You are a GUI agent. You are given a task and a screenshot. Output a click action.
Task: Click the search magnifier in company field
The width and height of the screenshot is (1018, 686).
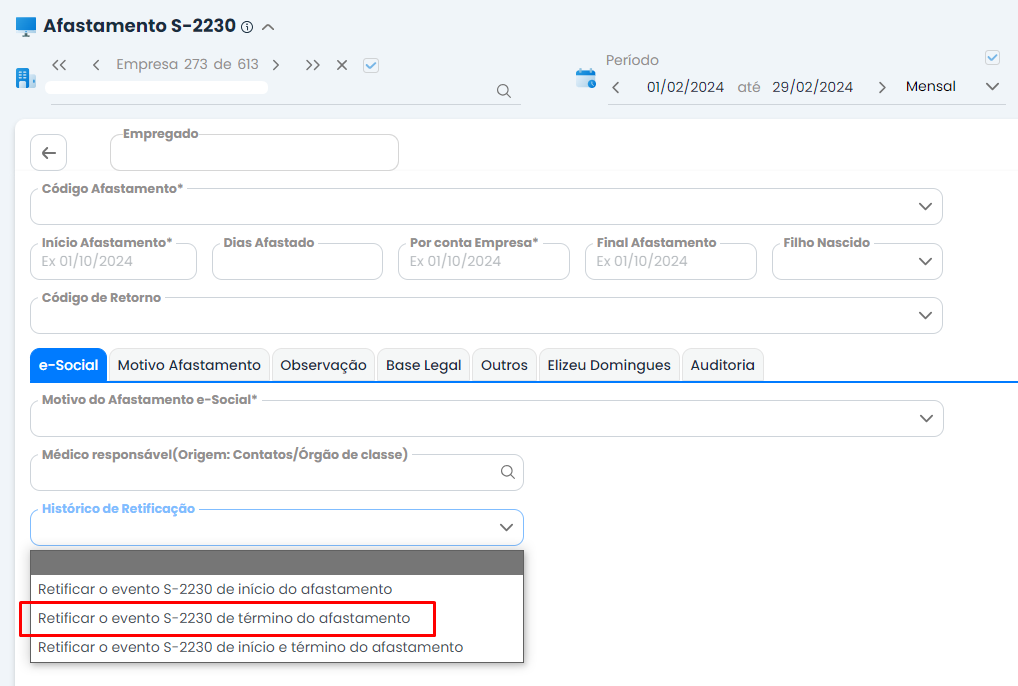point(503,90)
